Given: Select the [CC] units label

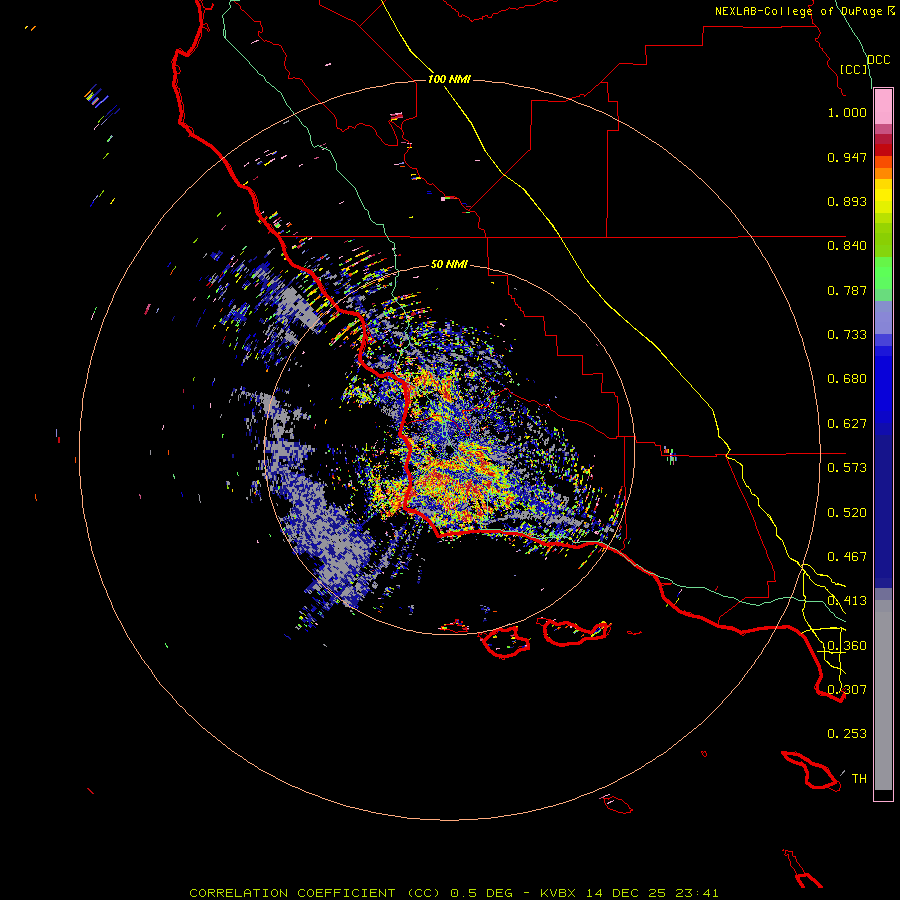Looking at the screenshot, I should 854,69.
